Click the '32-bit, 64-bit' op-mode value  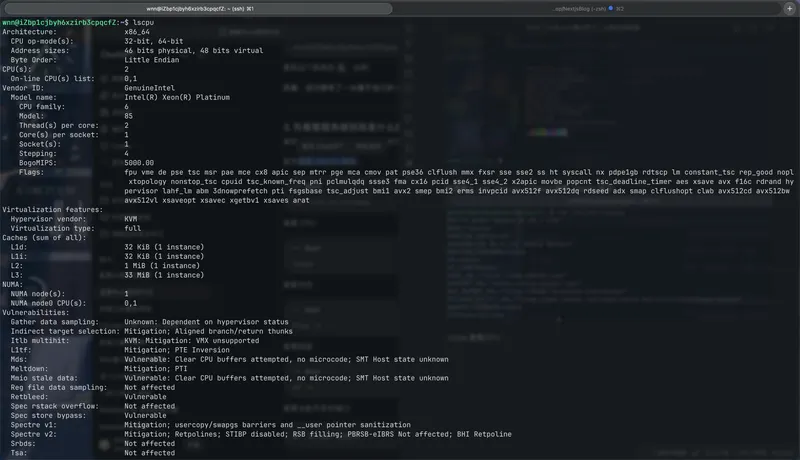[x=154, y=41]
